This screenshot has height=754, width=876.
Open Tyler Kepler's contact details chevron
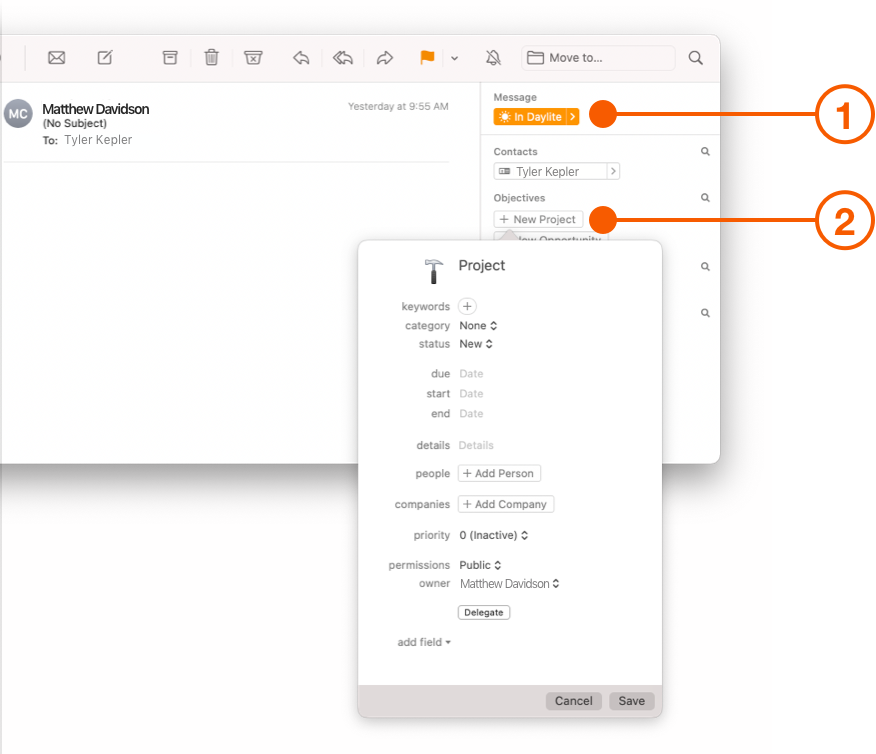click(613, 171)
